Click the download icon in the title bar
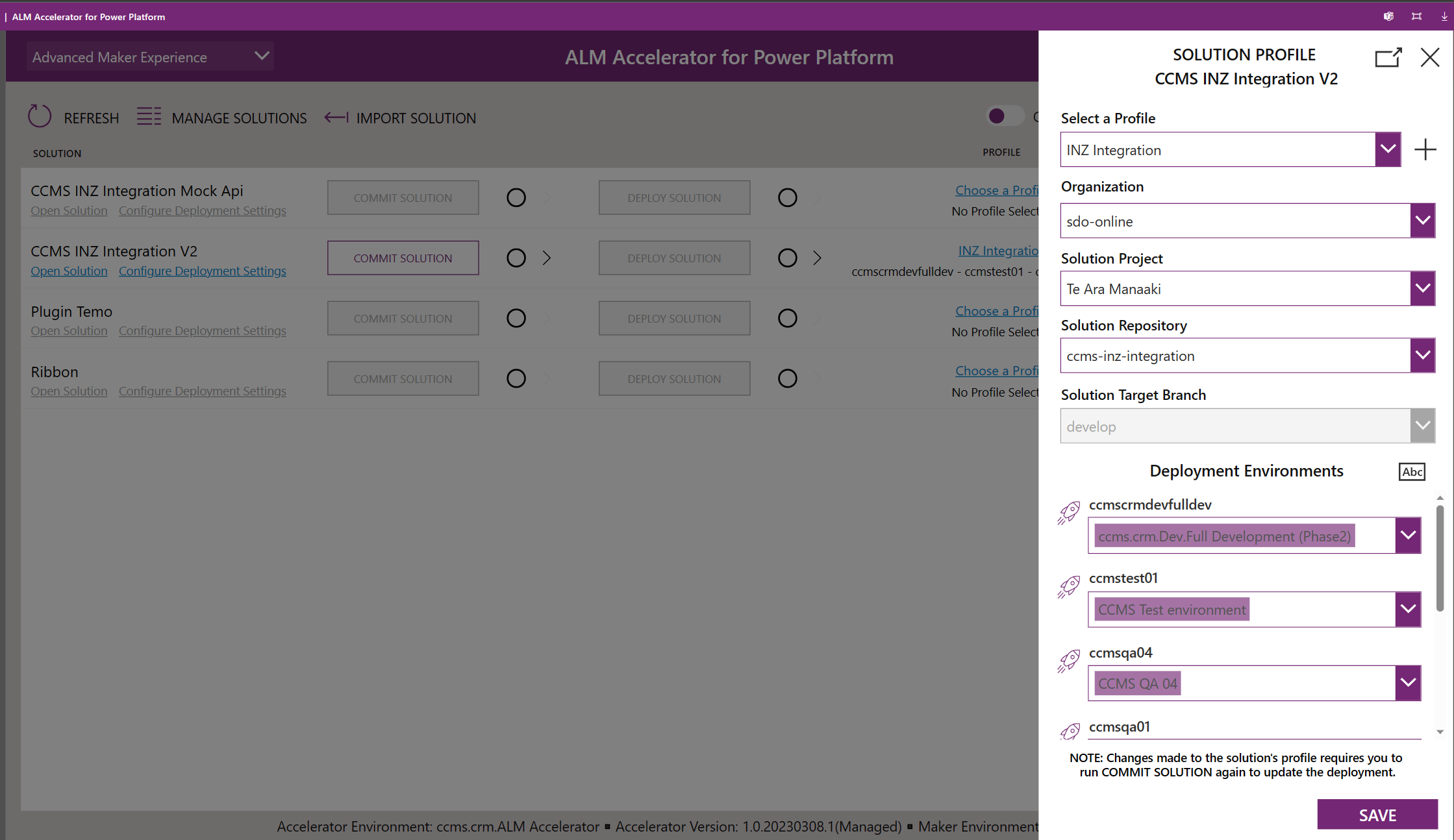Viewport: 1454px width, 840px height. point(1444,16)
